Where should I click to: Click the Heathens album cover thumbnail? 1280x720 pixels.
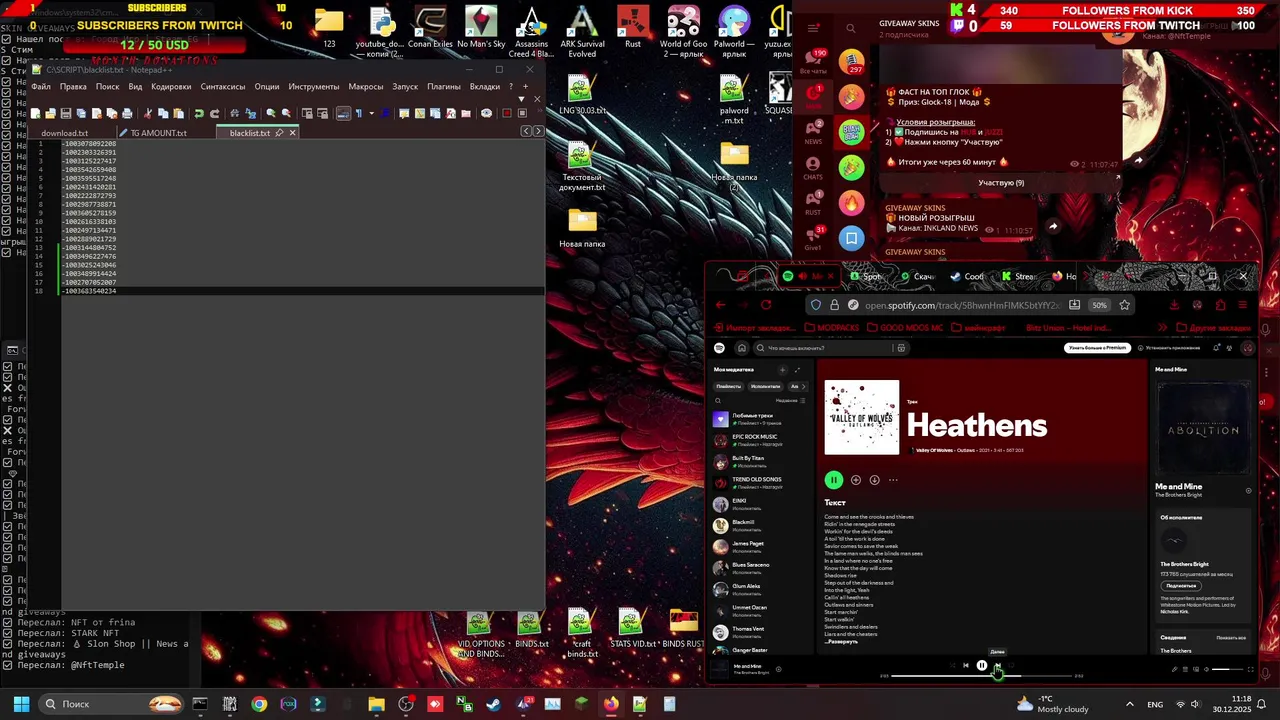click(x=862, y=418)
